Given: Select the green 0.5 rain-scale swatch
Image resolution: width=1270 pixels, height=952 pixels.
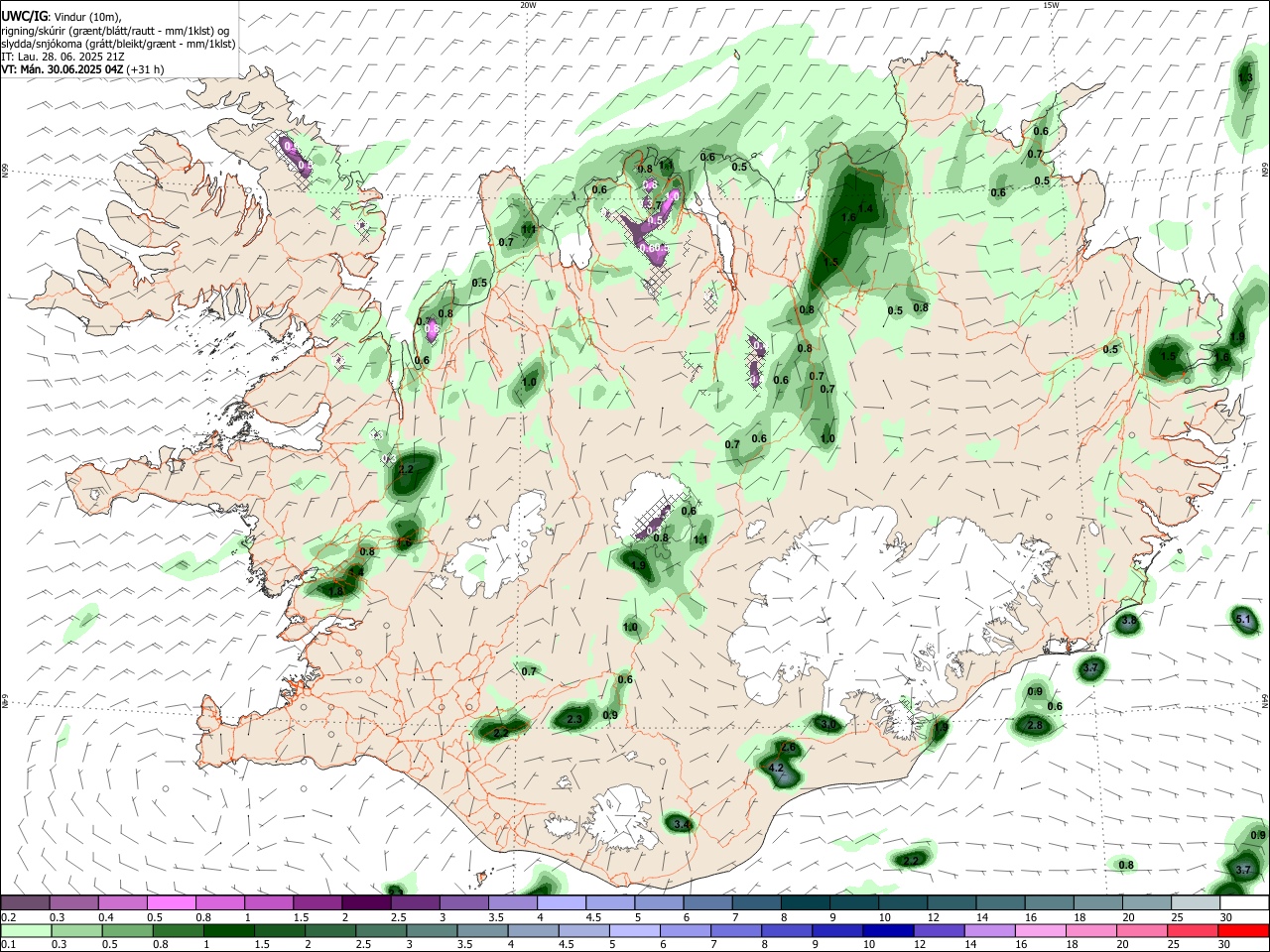Looking at the screenshot, I should pyautogui.click(x=127, y=930).
